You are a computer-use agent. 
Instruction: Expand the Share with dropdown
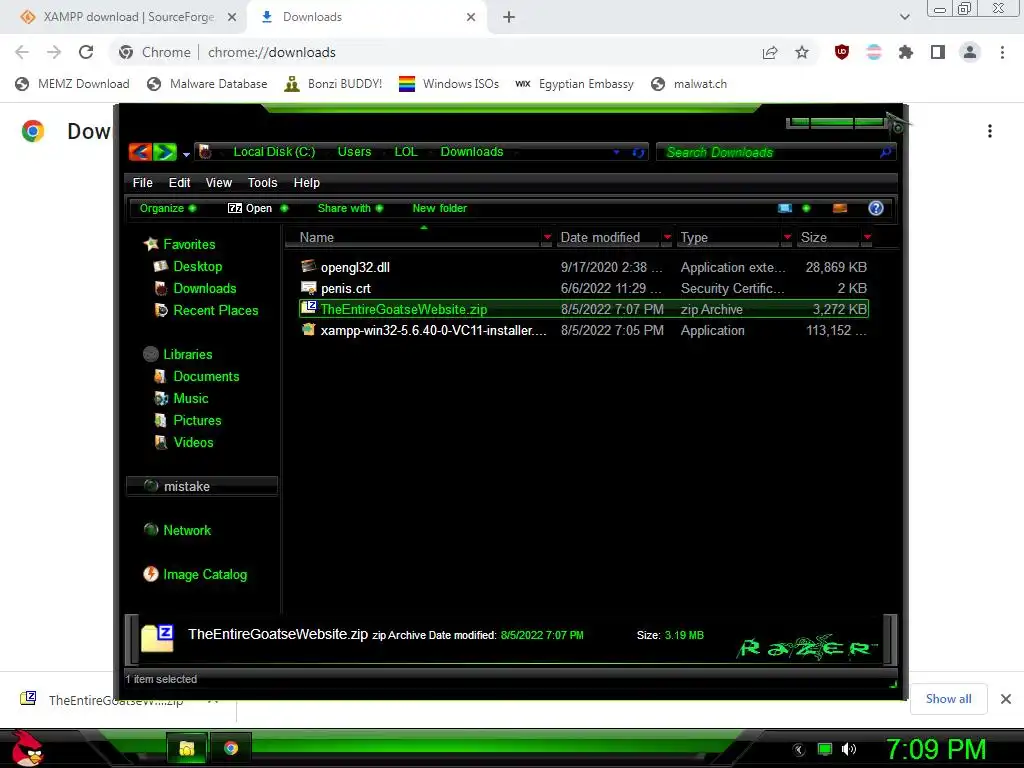tap(350, 208)
